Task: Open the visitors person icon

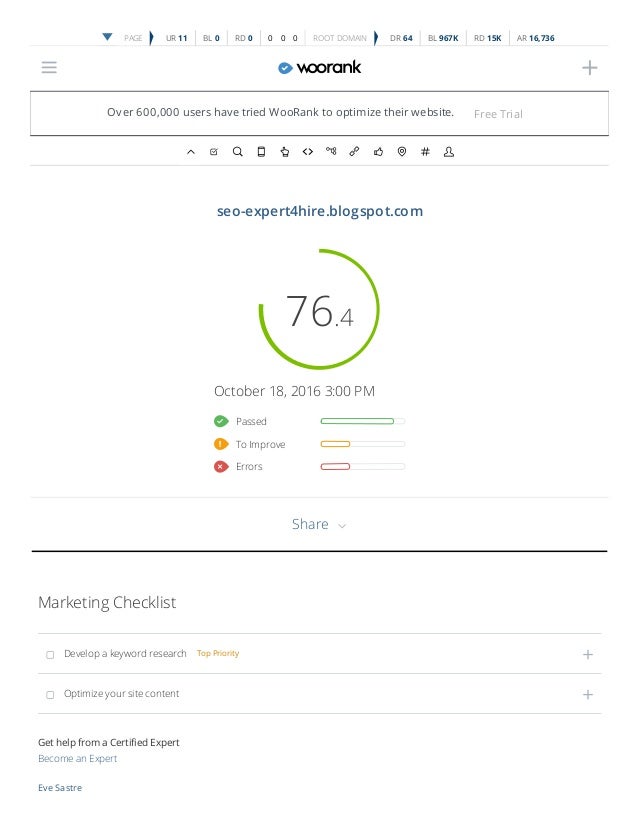Action: pos(449,152)
